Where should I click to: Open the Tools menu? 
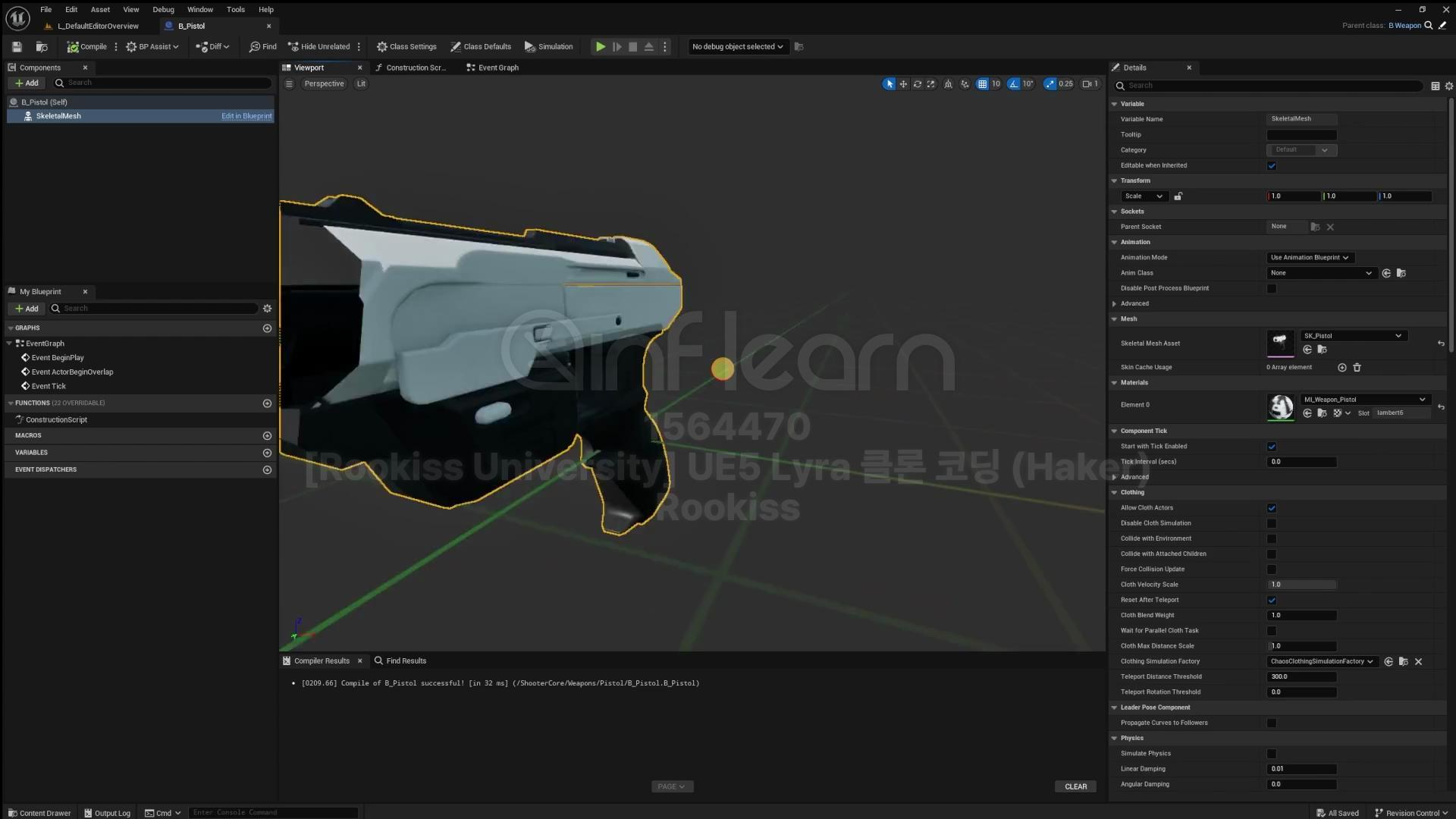(x=235, y=10)
